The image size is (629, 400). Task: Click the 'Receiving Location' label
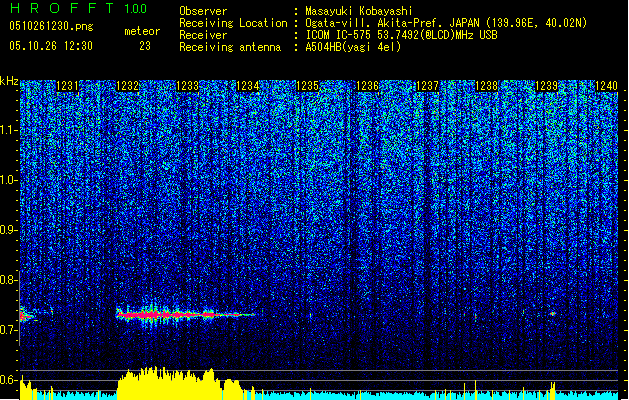[233, 23]
